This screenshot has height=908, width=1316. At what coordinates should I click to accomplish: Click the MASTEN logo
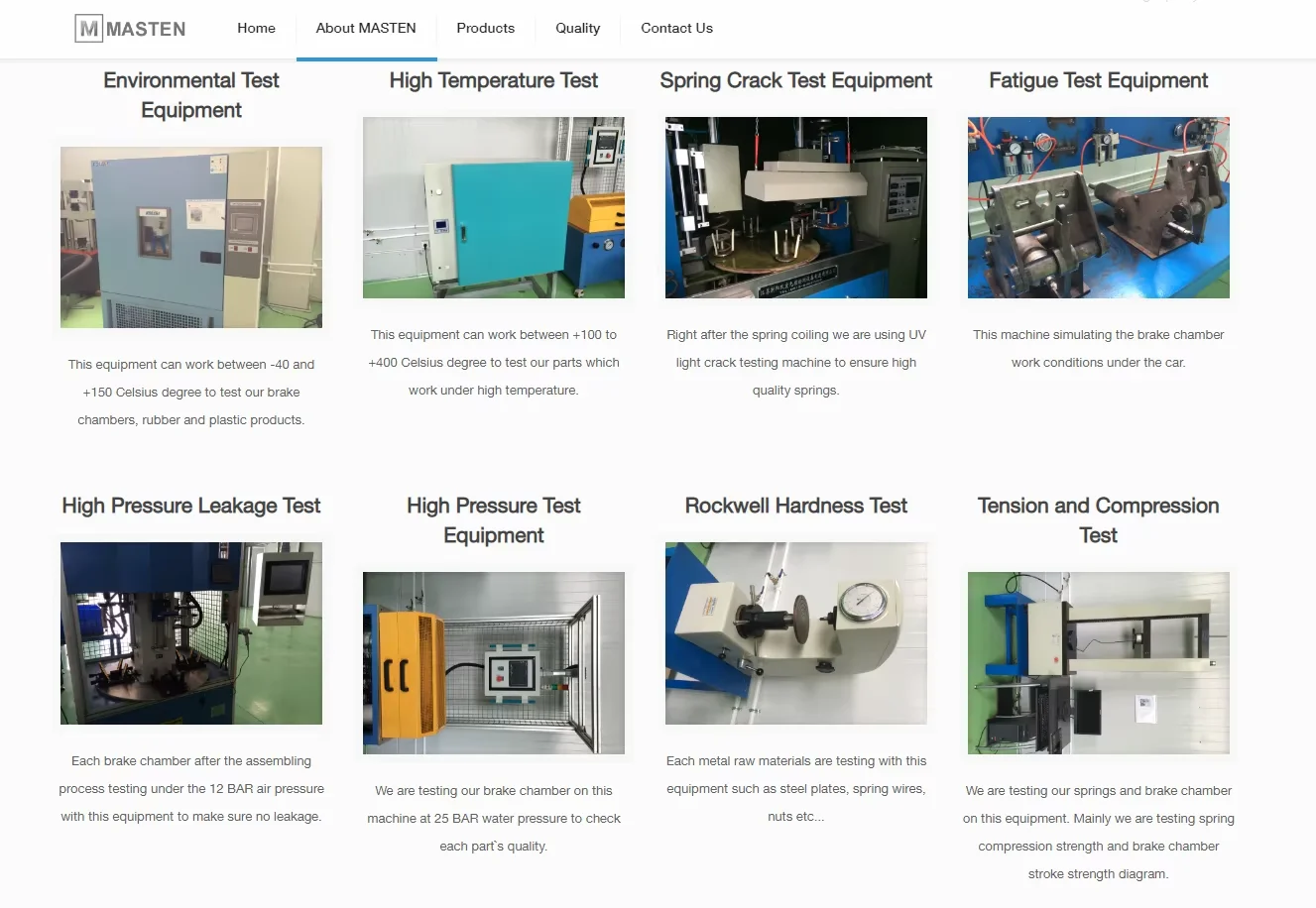pyautogui.click(x=130, y=29)
